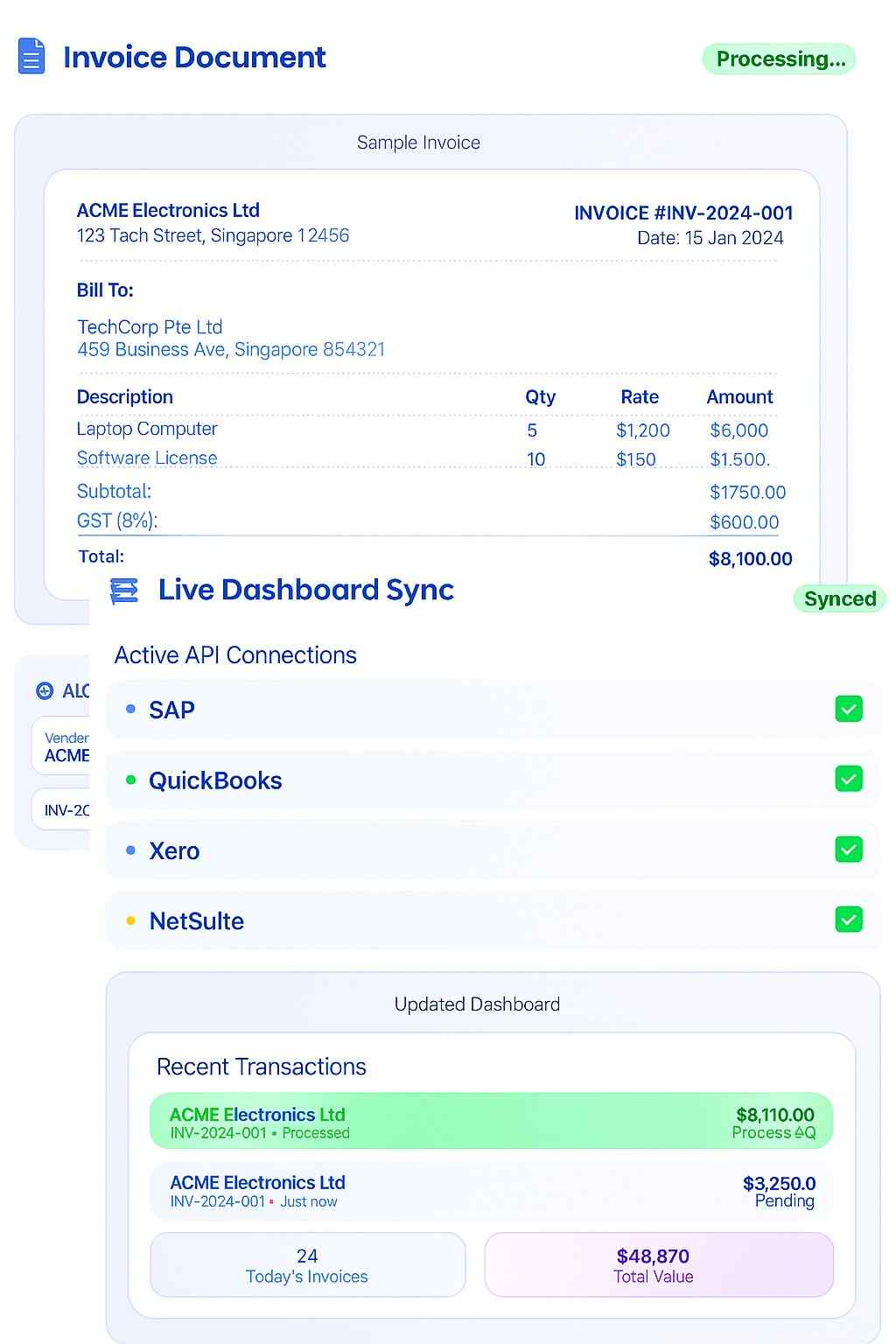The height and width of the screenshot is (1344, 896).
Task: Toggle the QuickBooks connection checkbox
Action: (849, 779)
